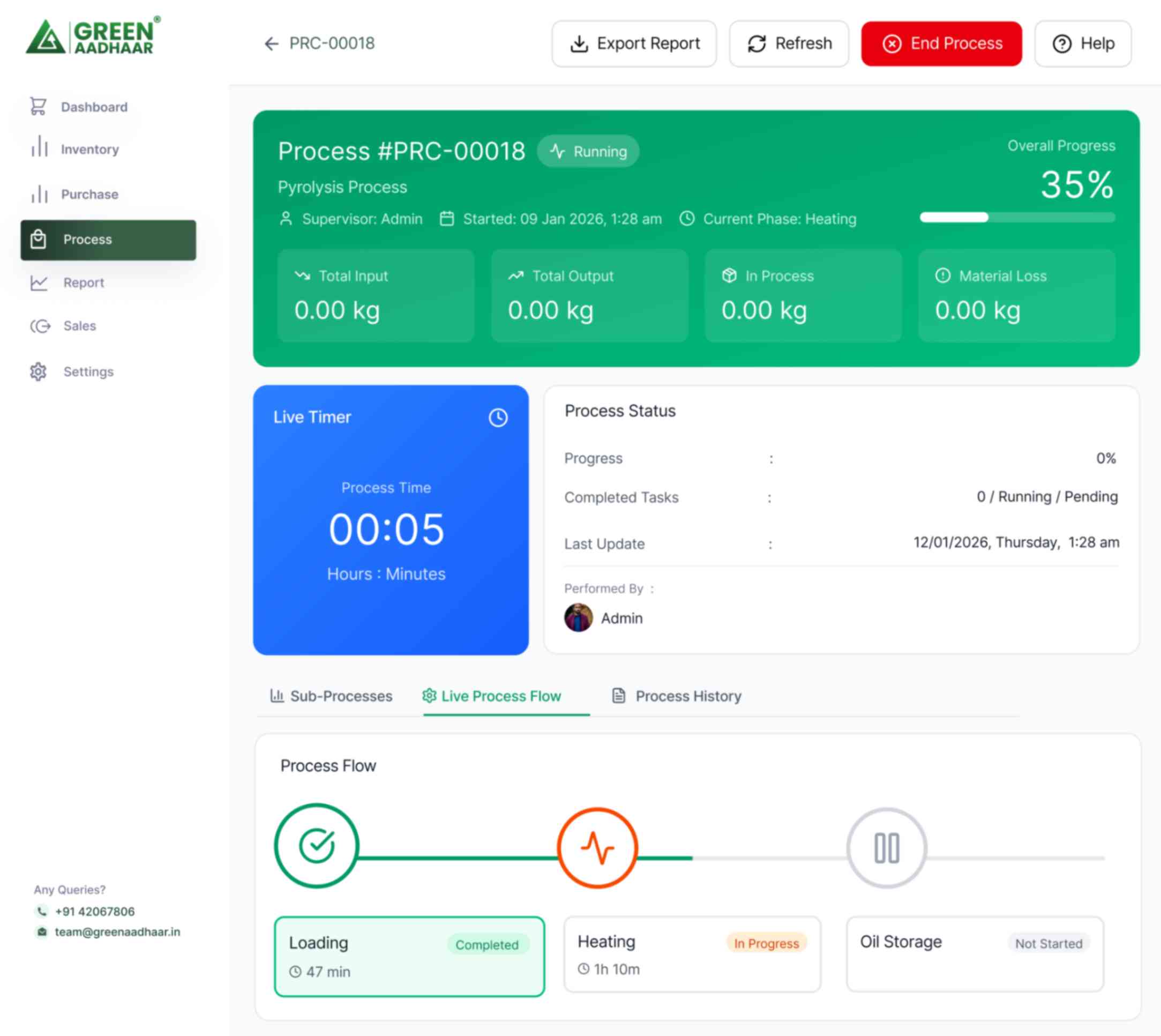Click the green flow line between Loading and Heating
The width and height of the screenshot is (1161, 1036).
(x=458, y=858)
